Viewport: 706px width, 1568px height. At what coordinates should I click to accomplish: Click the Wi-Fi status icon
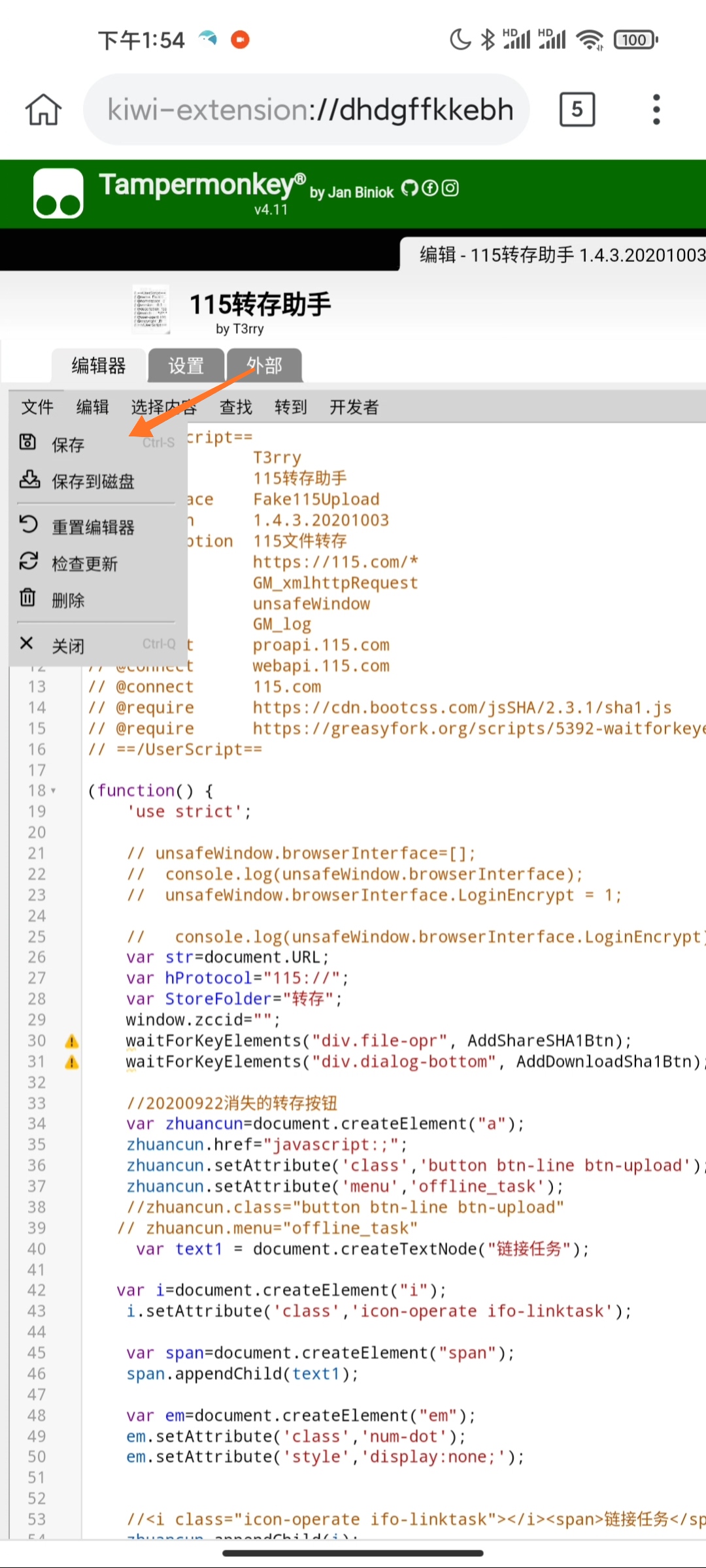click(590, 40)
